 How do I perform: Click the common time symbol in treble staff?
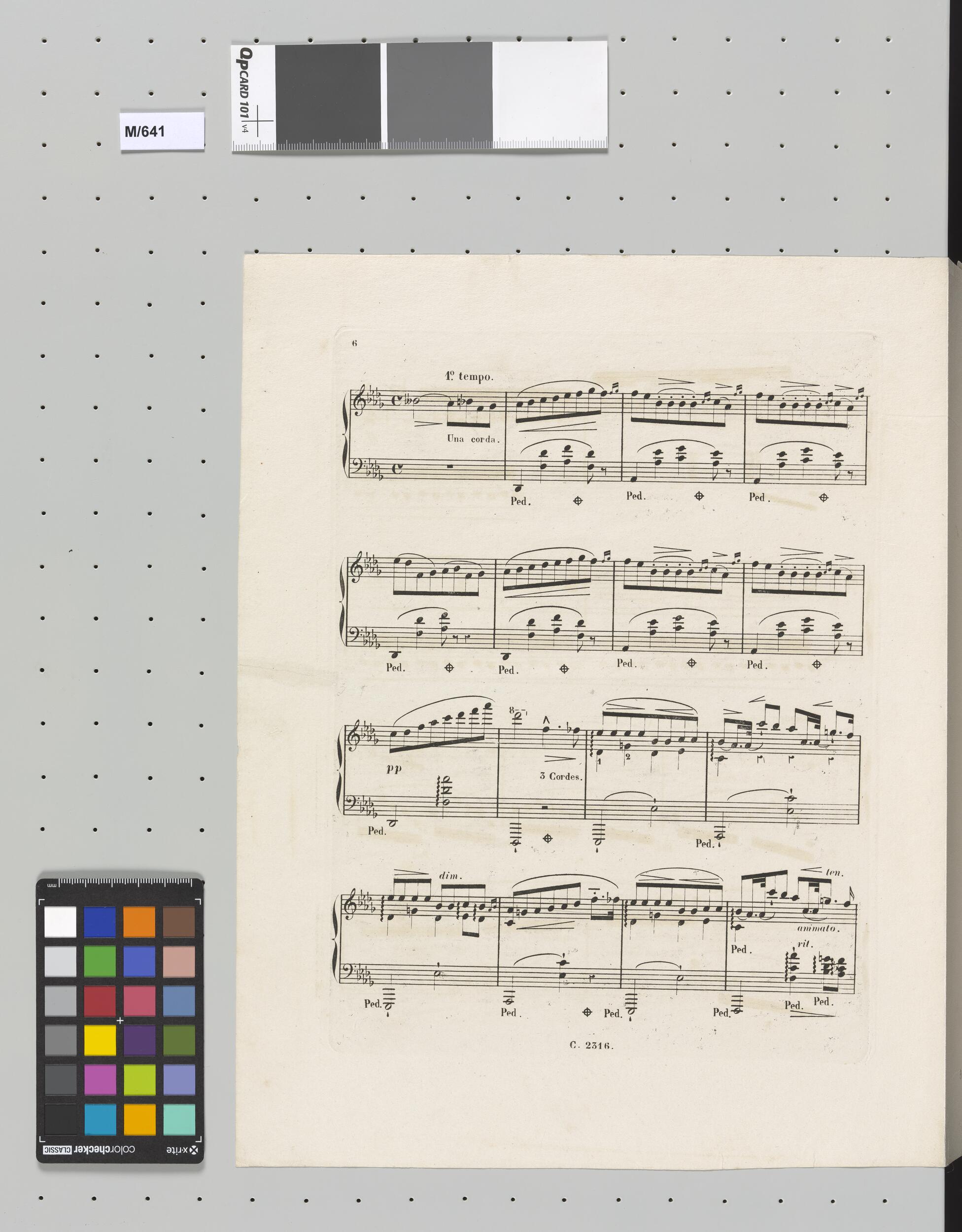point(397,402)
